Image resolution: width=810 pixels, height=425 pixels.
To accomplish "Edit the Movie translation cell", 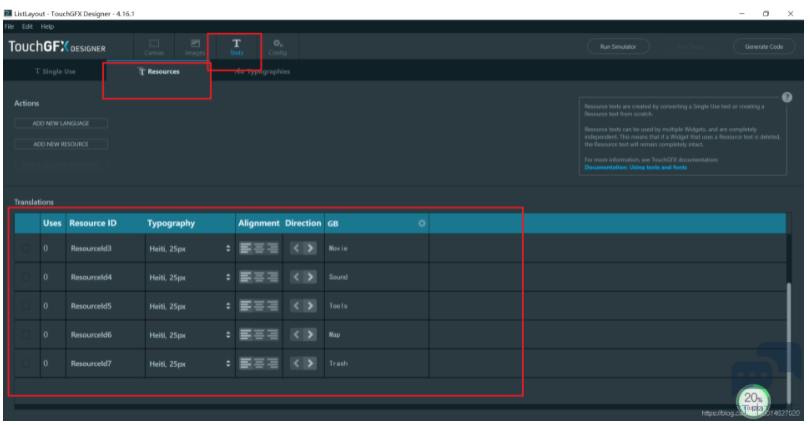I will [x=377, y=248].
